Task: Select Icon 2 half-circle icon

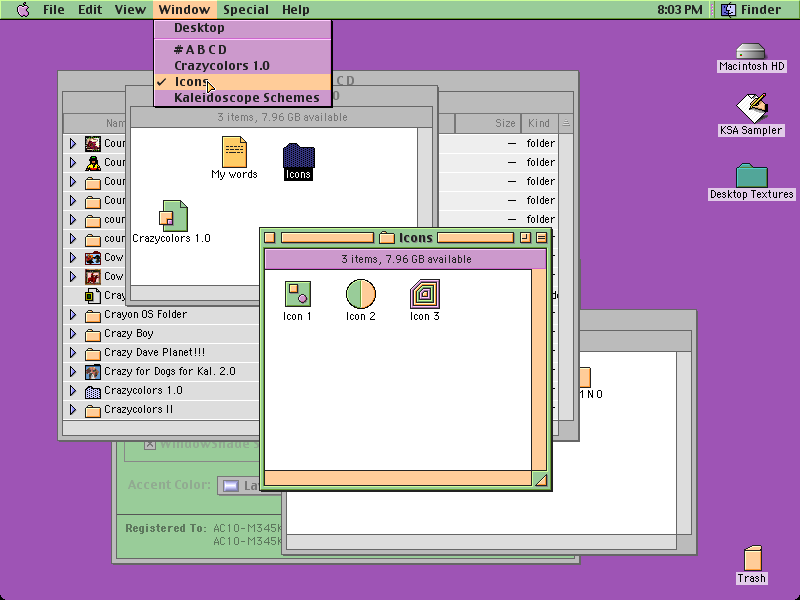Action: pos(361,294)
